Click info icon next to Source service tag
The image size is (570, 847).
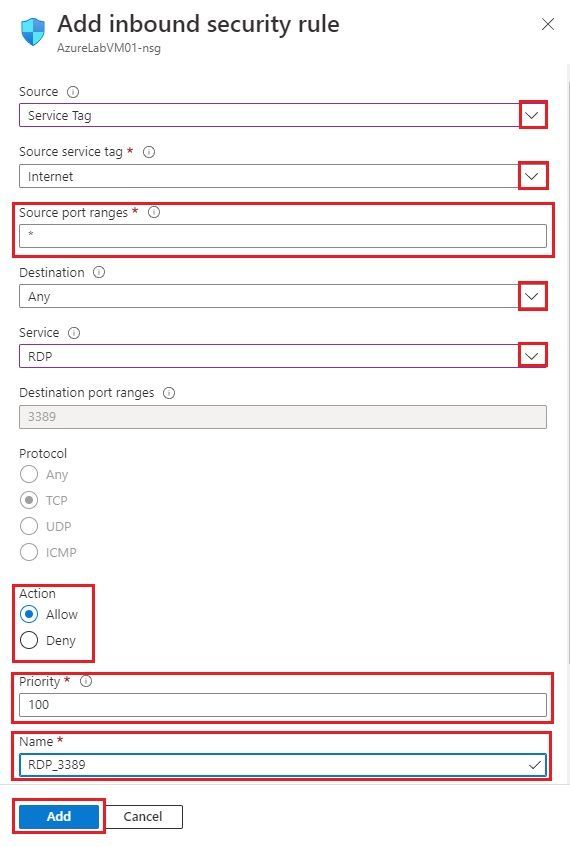[149, 152]
